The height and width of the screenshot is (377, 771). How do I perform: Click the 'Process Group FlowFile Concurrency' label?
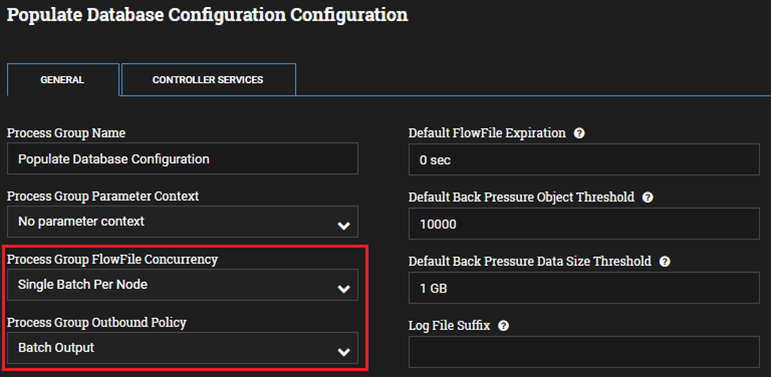point(113,260)
